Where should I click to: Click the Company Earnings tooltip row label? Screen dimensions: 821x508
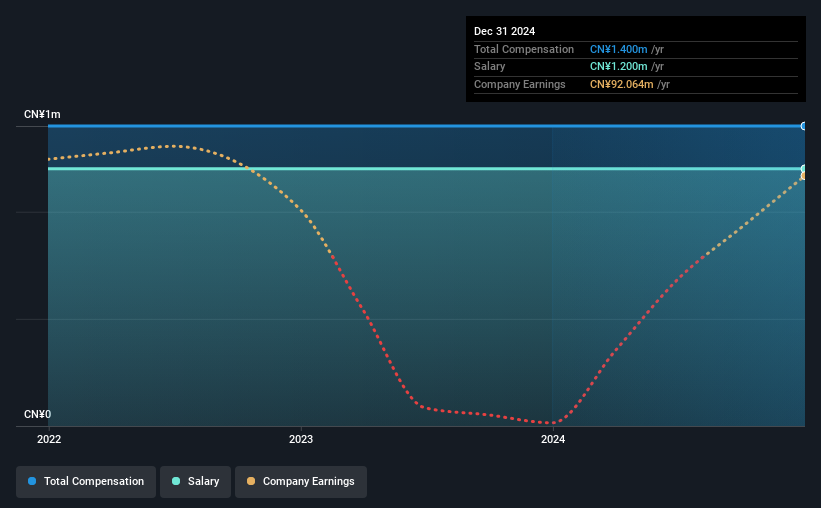pos(519,84)
